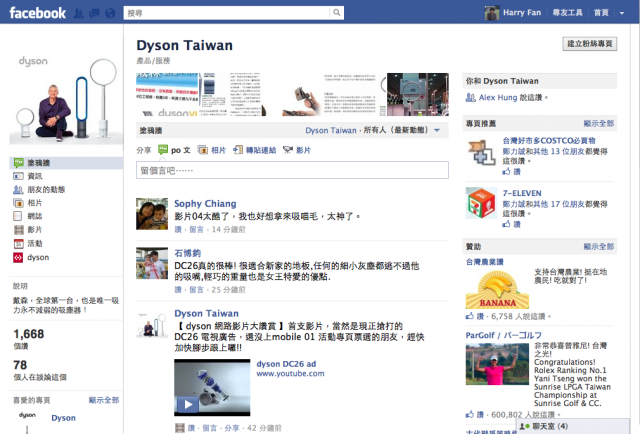Open Harry Fan's profile picture
This screenshot has width=640, height=434.
click(492, 13)
